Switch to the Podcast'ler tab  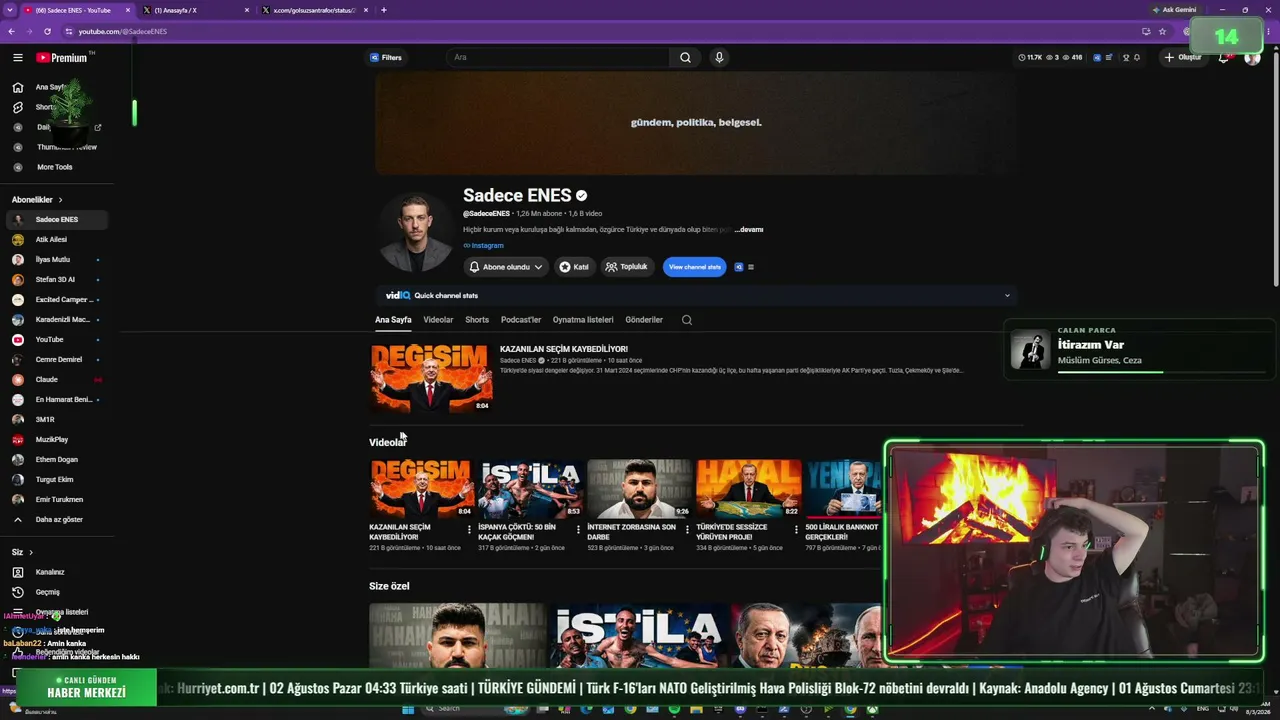[x=521, y=320]
